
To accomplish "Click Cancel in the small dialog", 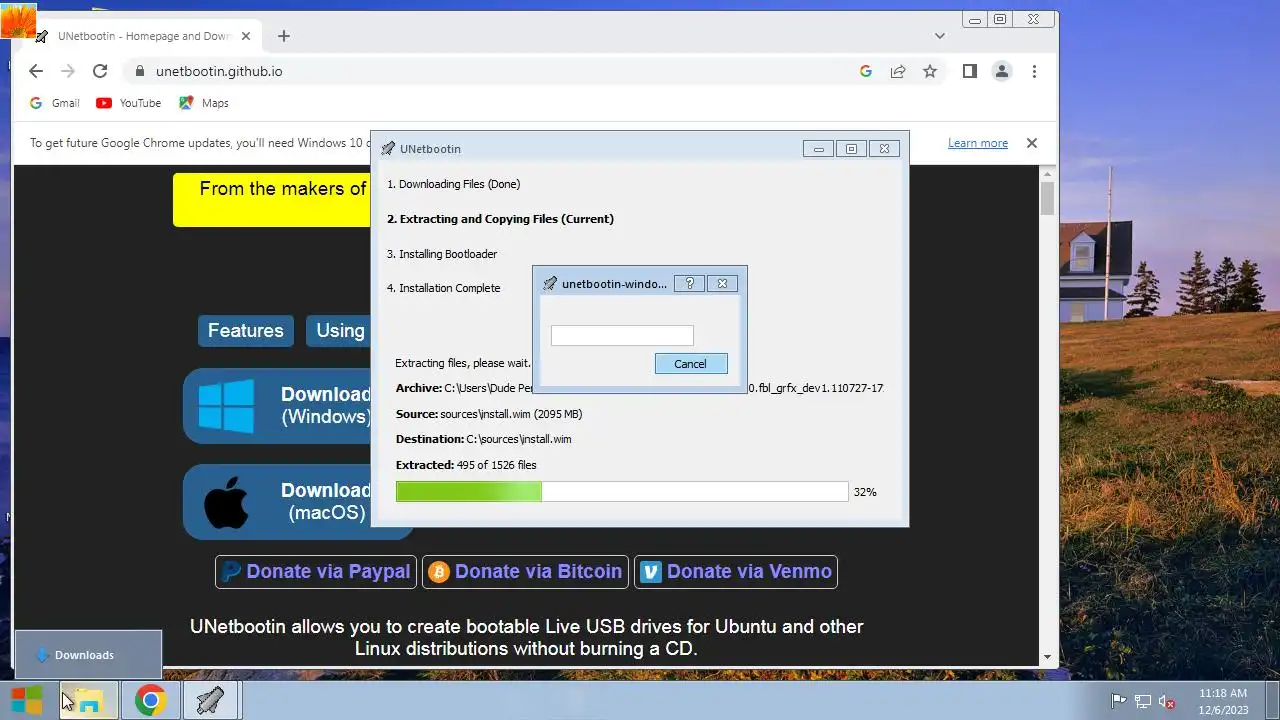I will click(690, 364).
